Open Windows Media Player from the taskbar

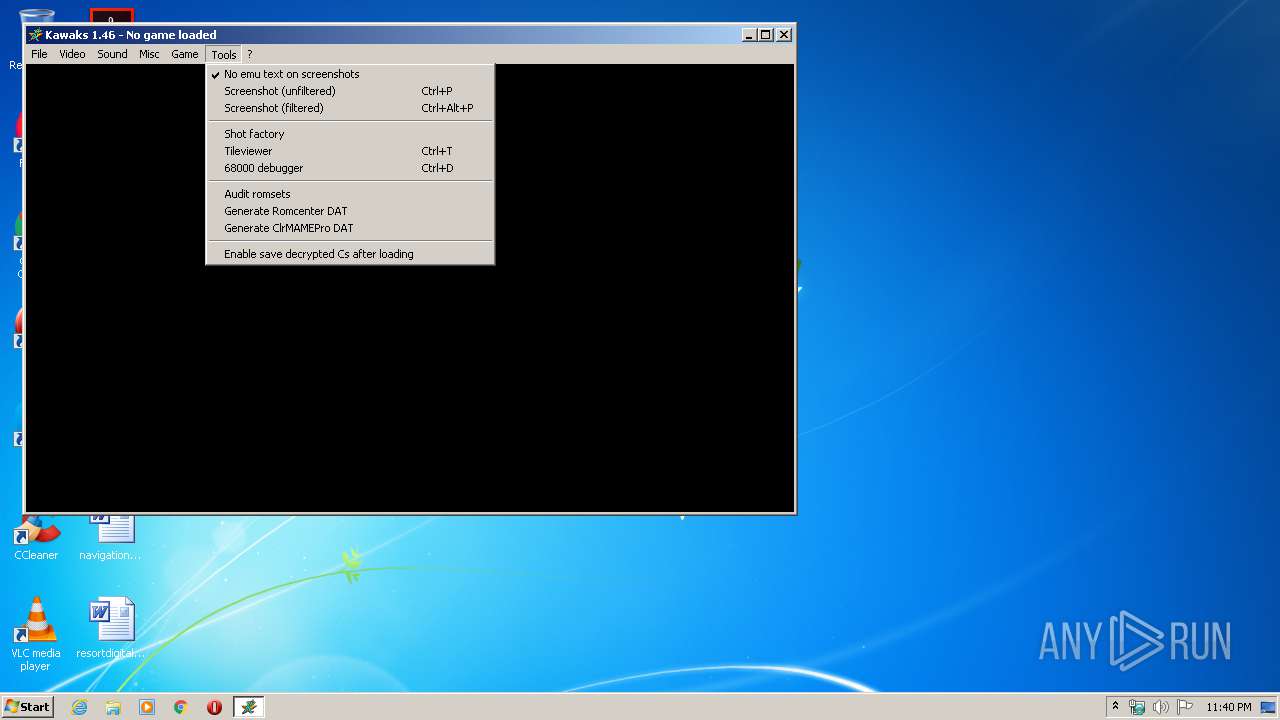(147, 707)
